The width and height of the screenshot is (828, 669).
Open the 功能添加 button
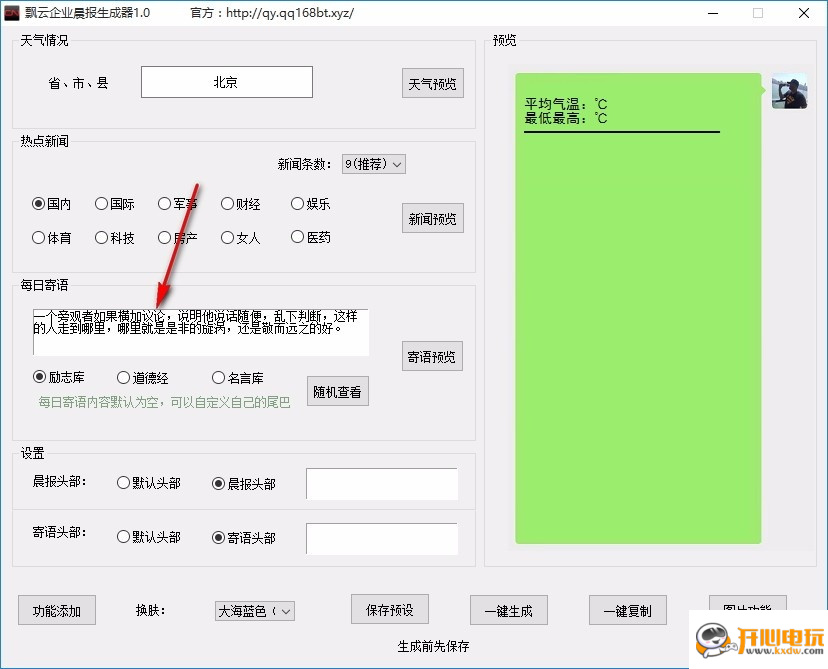57,610
